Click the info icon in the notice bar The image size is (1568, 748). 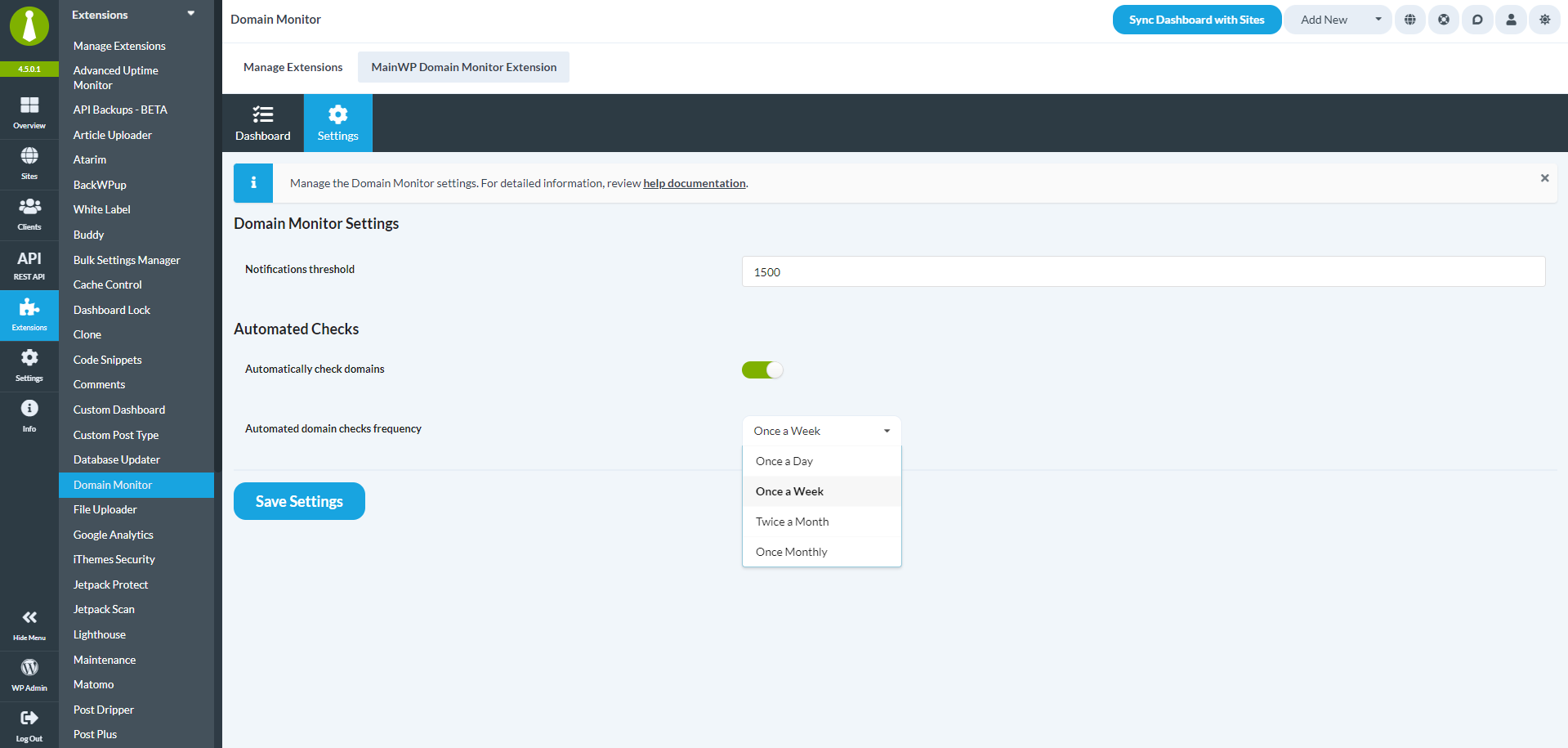coord(253,183)
